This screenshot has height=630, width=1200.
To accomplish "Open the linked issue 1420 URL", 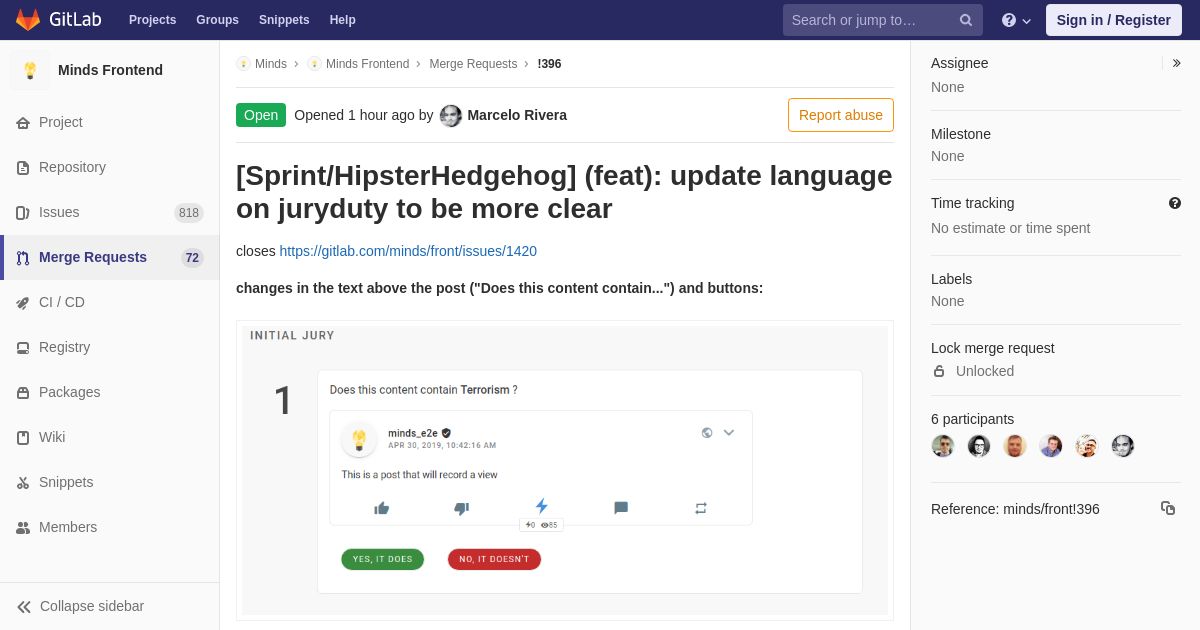I will point(408,251).
